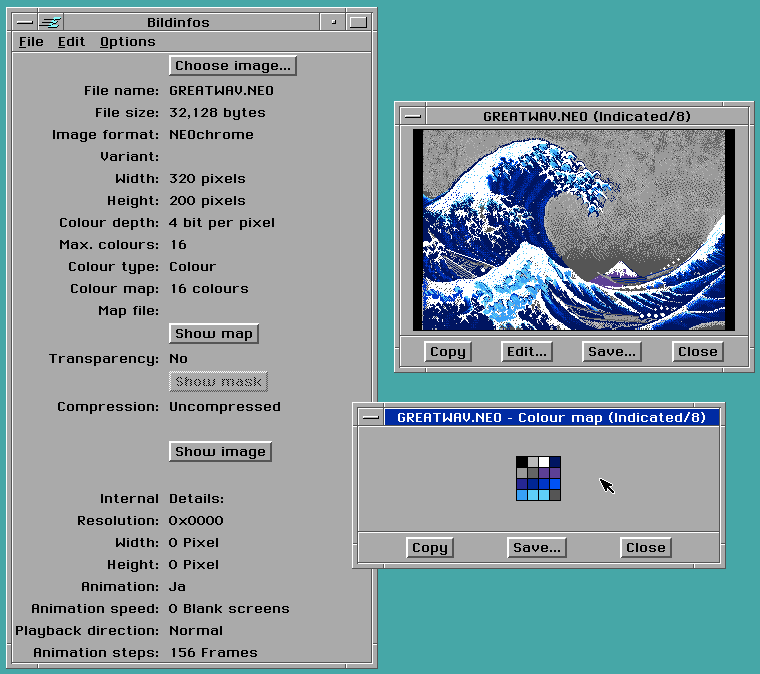Maximize the Bildinfos window
Image resolution: width=760 pixels, height=674 pixels.
[x=358, y=22]
